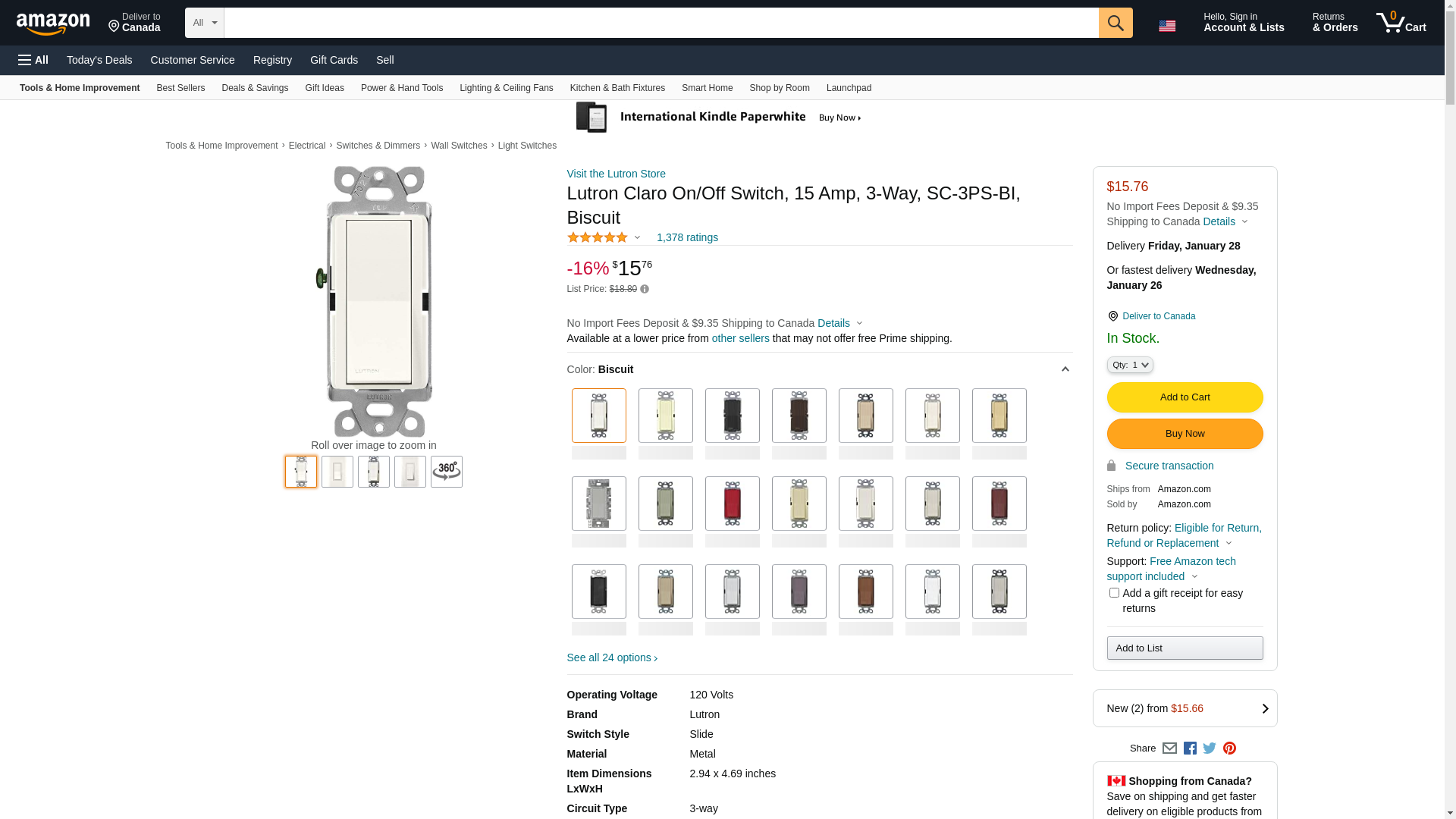Click into the search input field
The height and width of the screenshot is (819, 1456).
pos(660,23)
